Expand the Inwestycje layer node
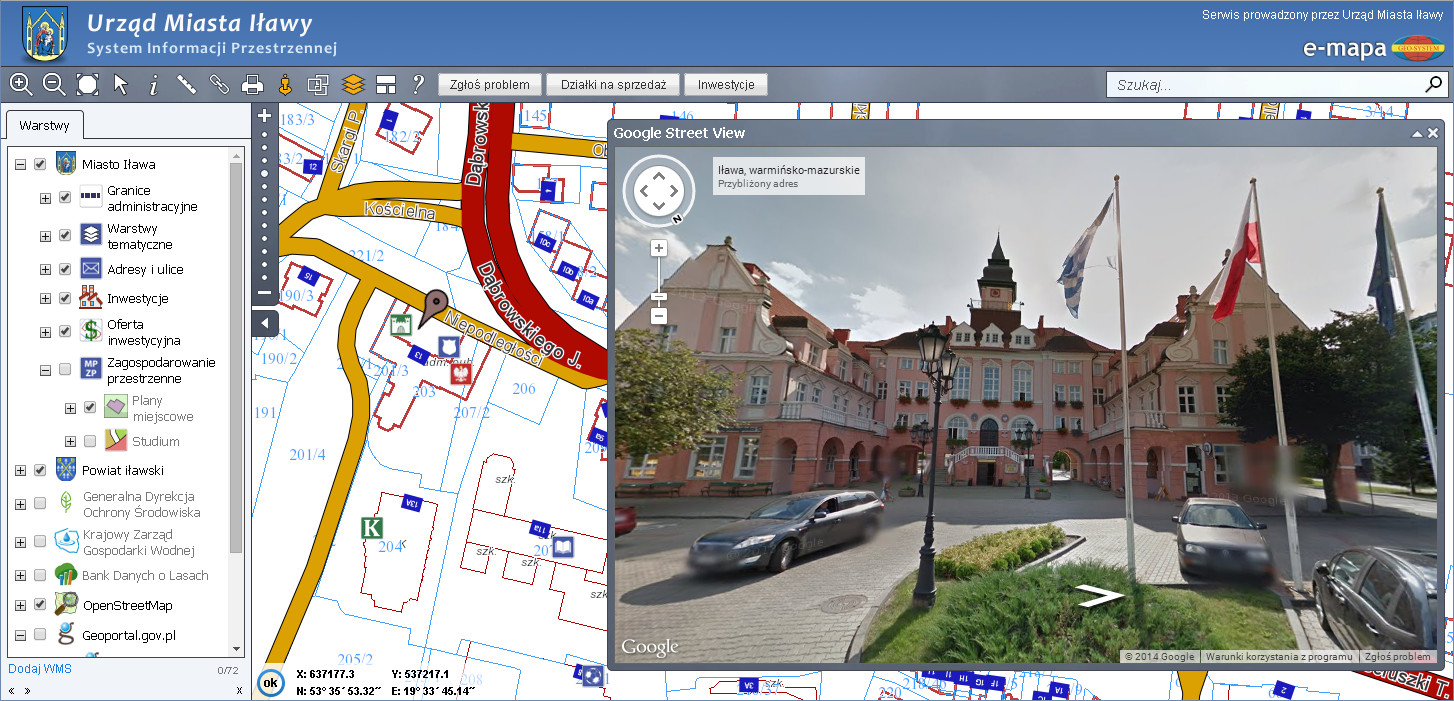This screenshot has height=701, width=1454. click(45, 298)
